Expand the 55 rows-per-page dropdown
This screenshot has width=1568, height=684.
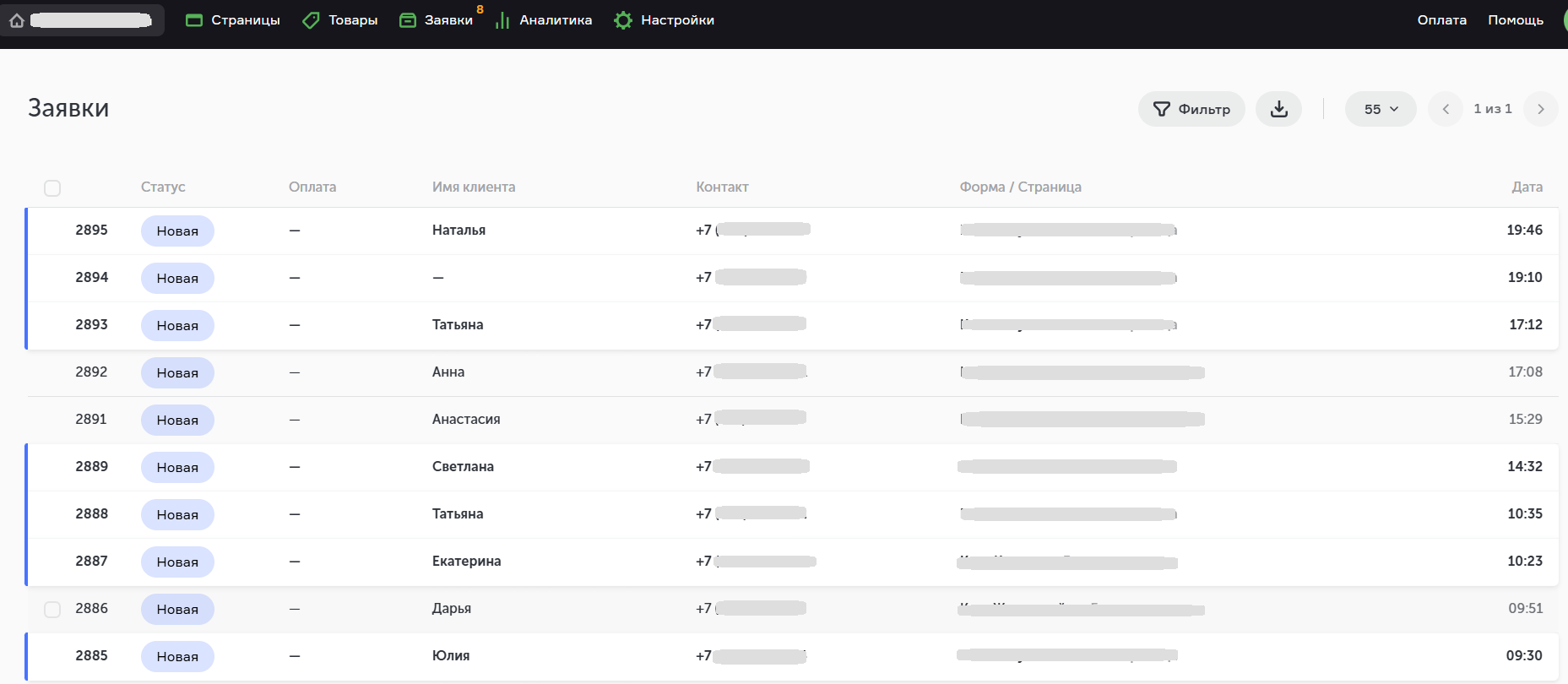[1381, 109]
